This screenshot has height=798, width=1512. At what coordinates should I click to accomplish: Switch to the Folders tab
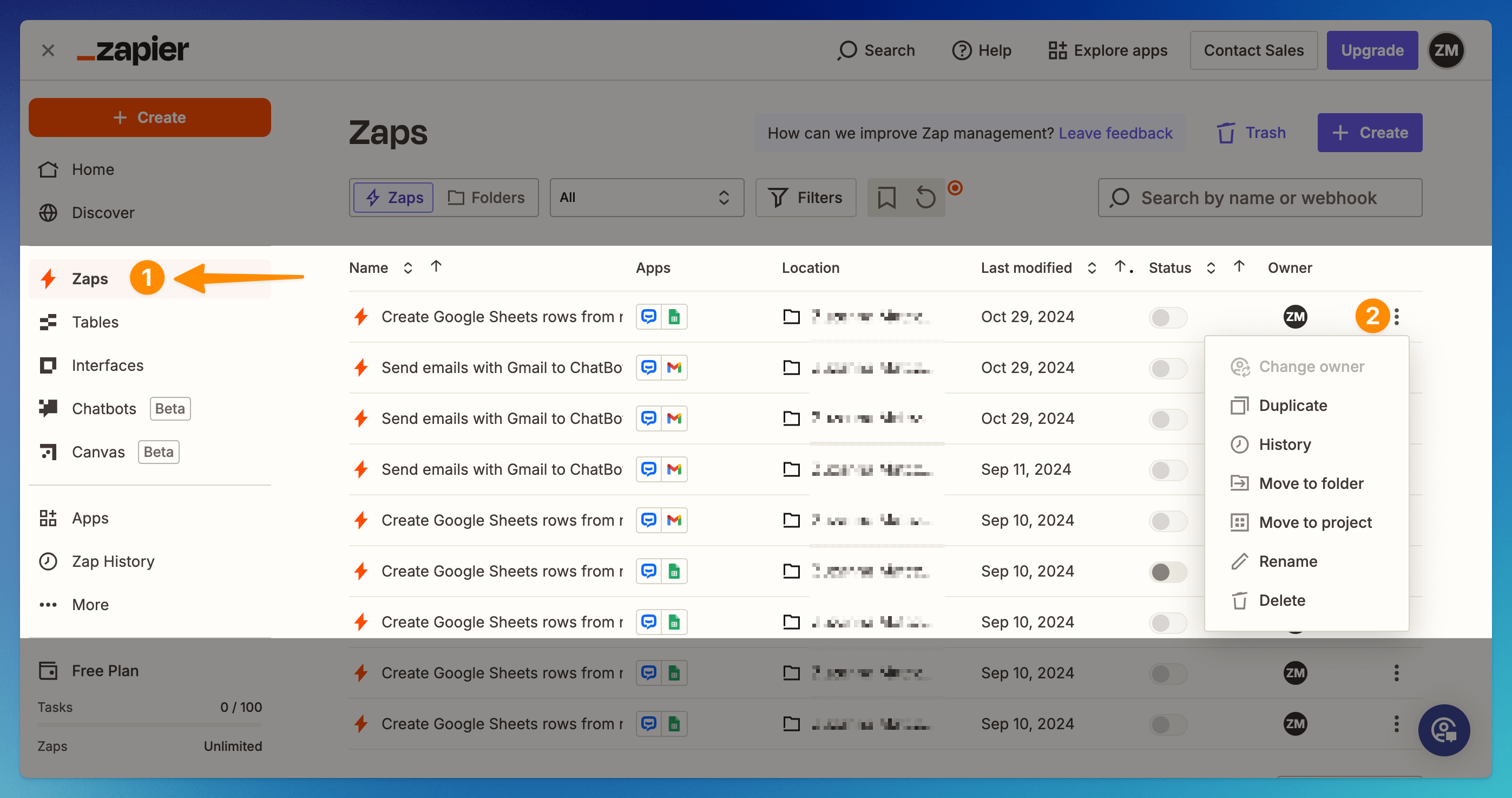point(486,198)
